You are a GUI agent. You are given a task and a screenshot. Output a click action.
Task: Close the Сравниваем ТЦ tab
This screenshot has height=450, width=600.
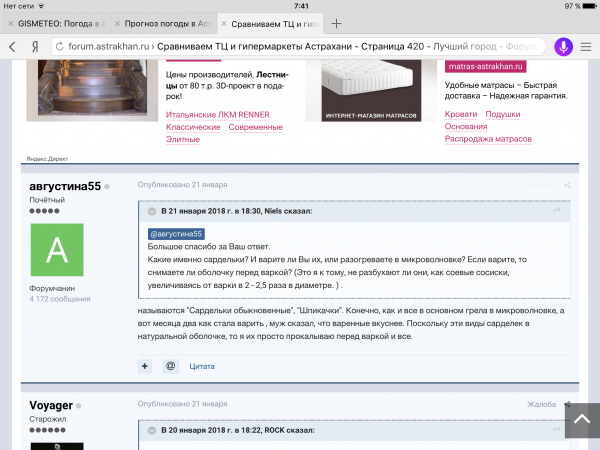pos(224,24)
